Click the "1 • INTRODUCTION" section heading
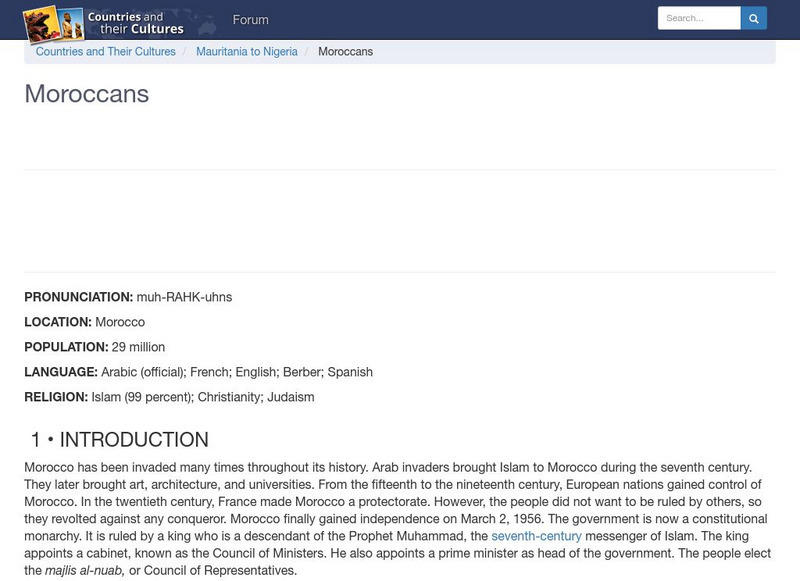This screenshot has height=581, width=800. (x=120, y=440)
